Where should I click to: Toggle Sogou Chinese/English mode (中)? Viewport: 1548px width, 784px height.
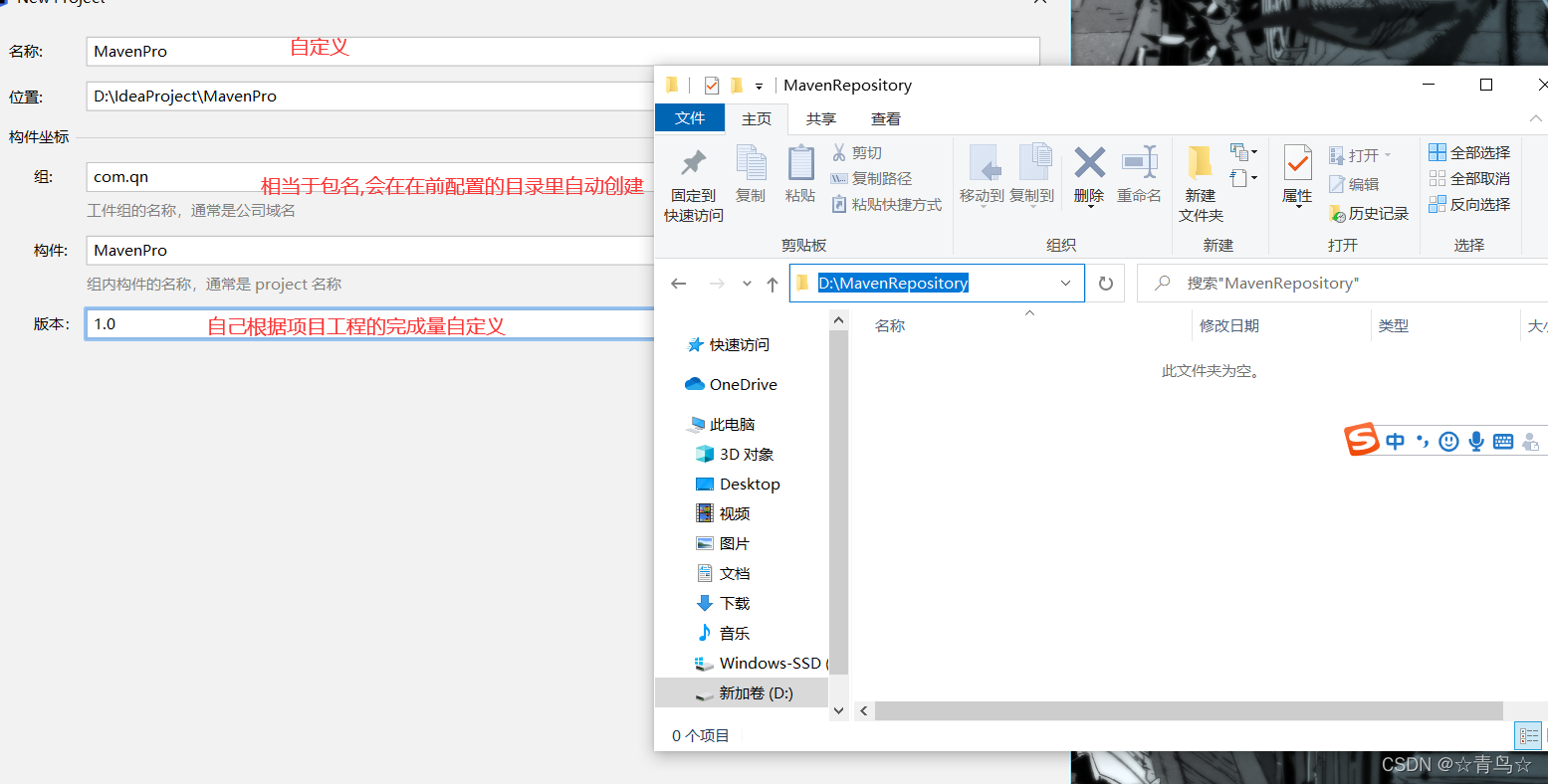[x=1396, y=441]
